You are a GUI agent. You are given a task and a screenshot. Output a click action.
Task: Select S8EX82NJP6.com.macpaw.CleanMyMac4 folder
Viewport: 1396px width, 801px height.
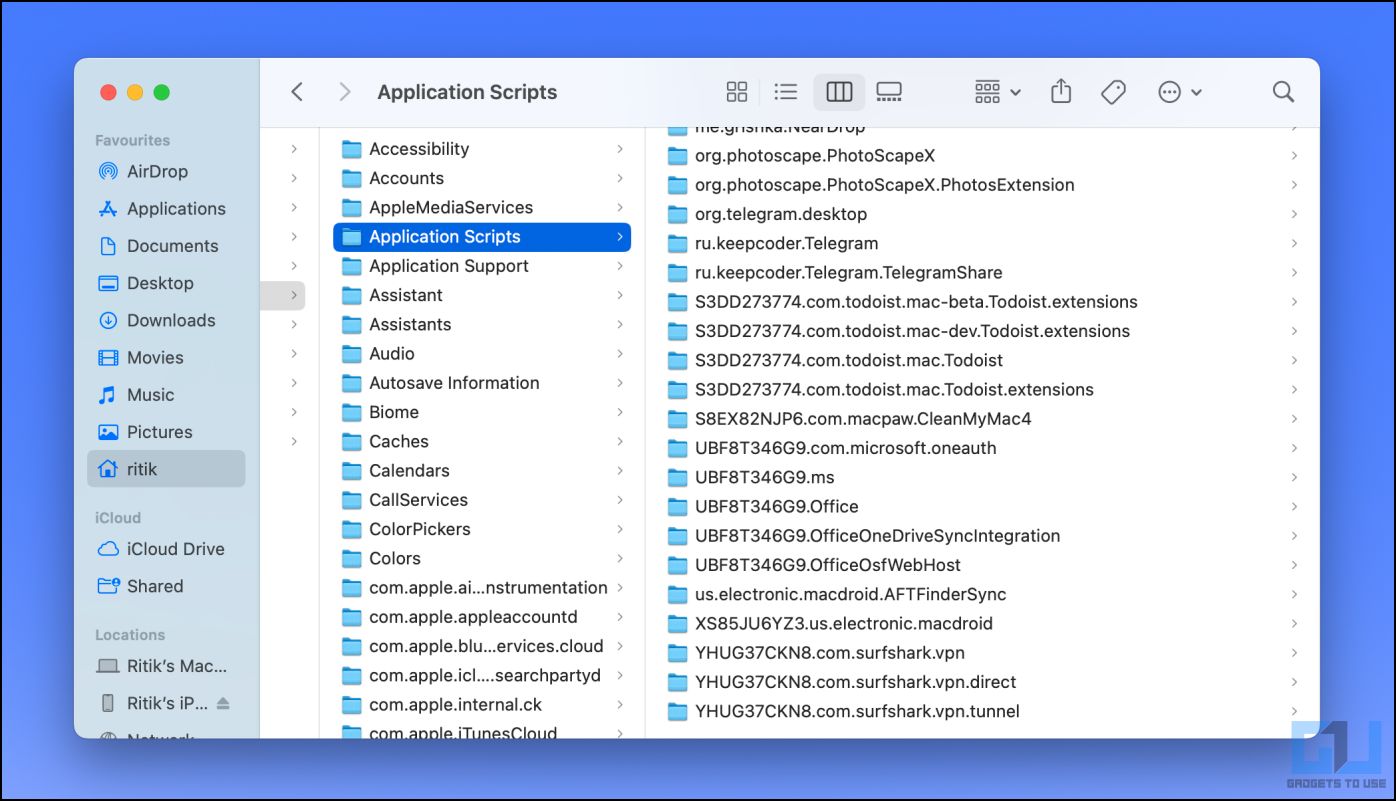(983, 419)
